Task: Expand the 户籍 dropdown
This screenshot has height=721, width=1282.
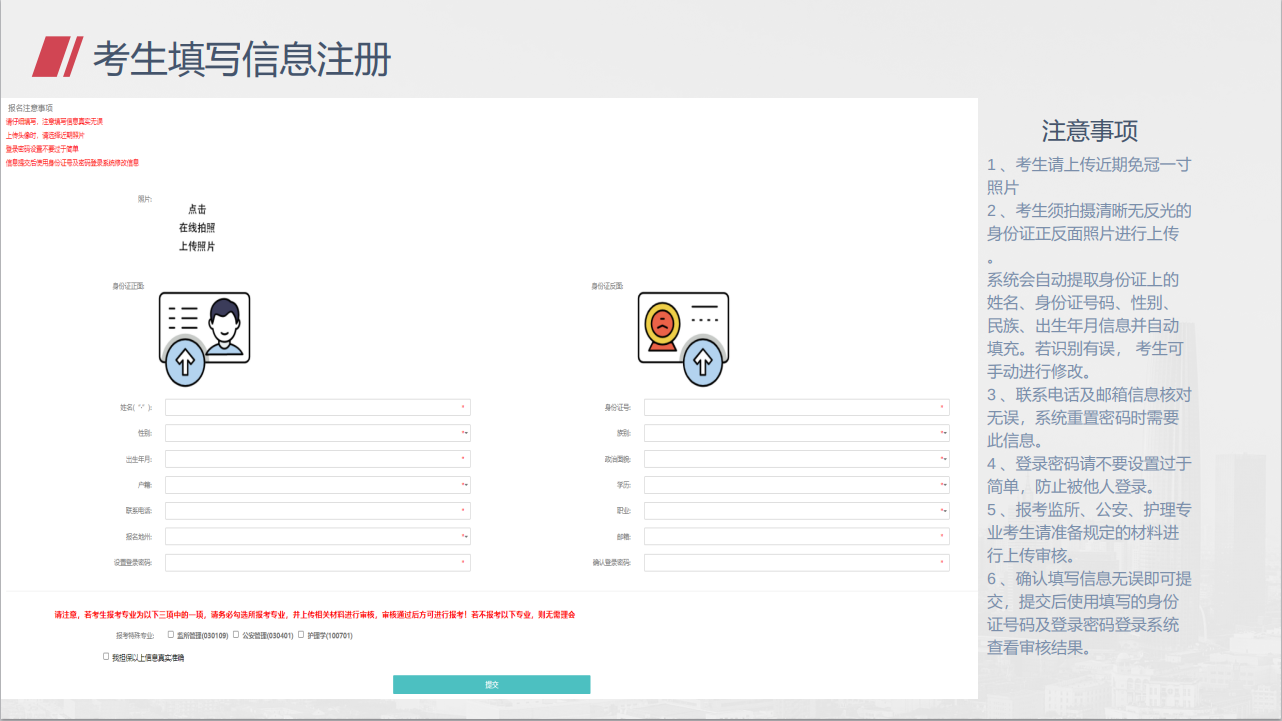Action: point(317,485)
